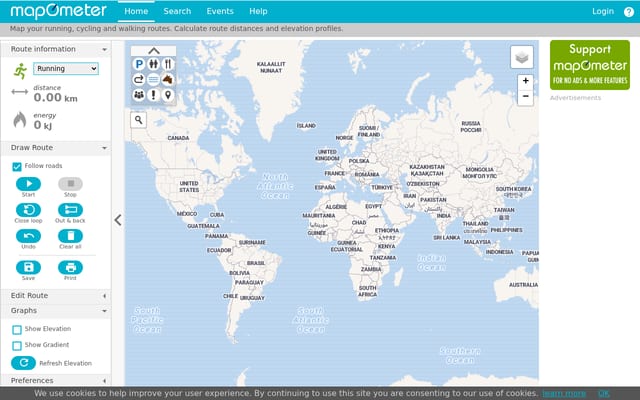Enable the Show Elevation checkbox
The width and height of the screenshot is (640, 400).
17,330
